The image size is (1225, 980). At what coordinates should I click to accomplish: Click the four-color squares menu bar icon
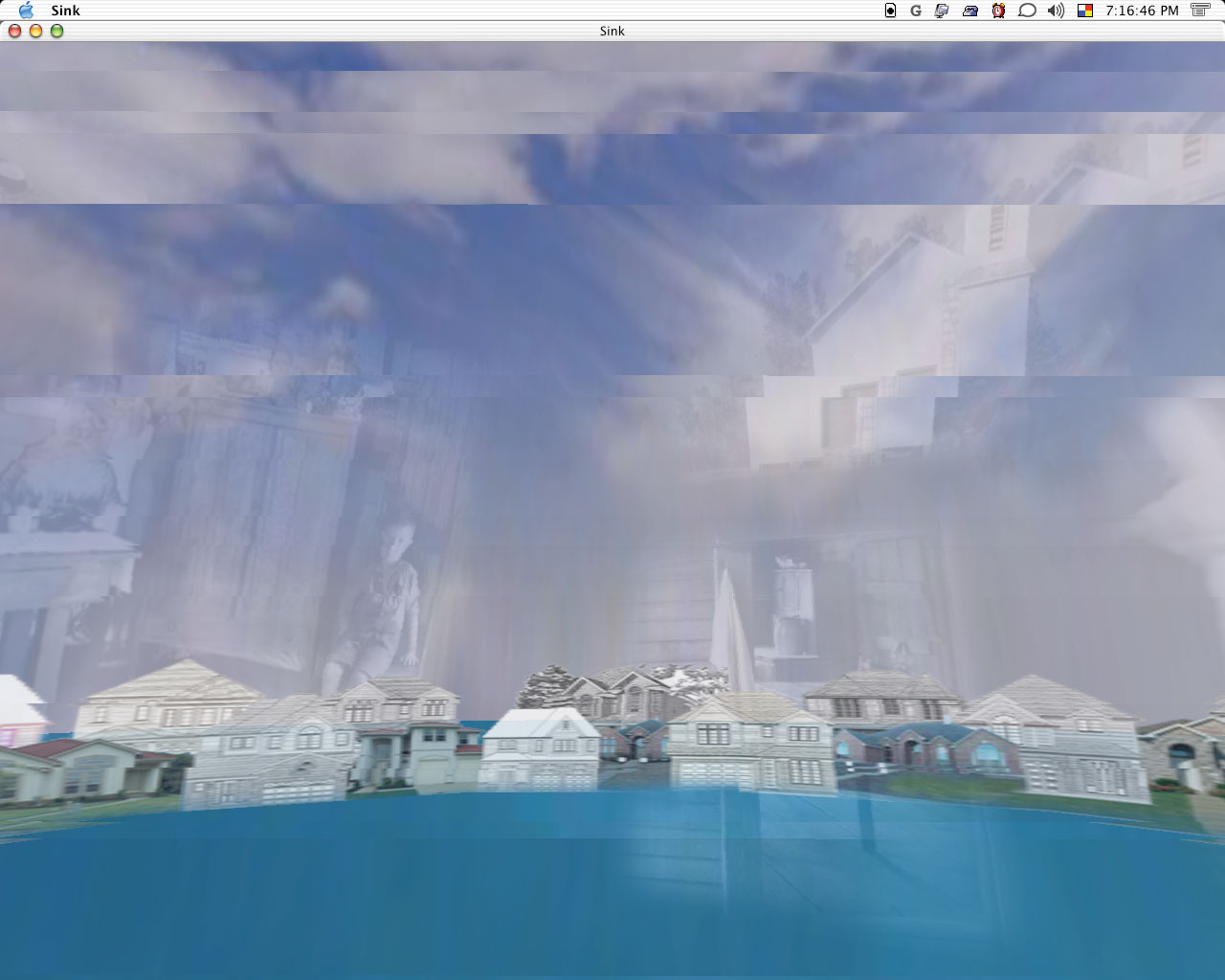(x=1085, y=11)
